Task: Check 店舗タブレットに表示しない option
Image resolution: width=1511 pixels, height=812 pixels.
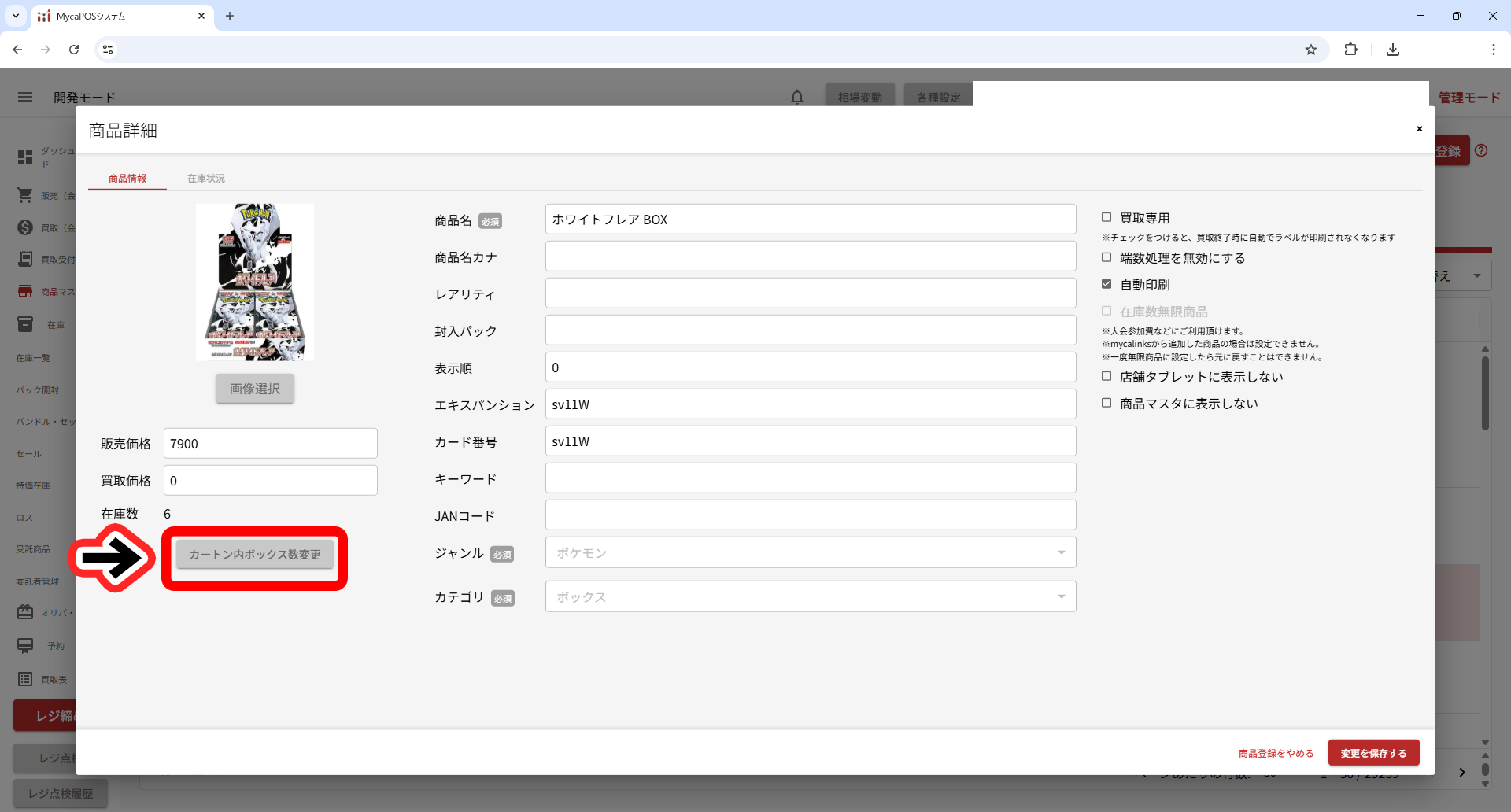Action: 1106,376
